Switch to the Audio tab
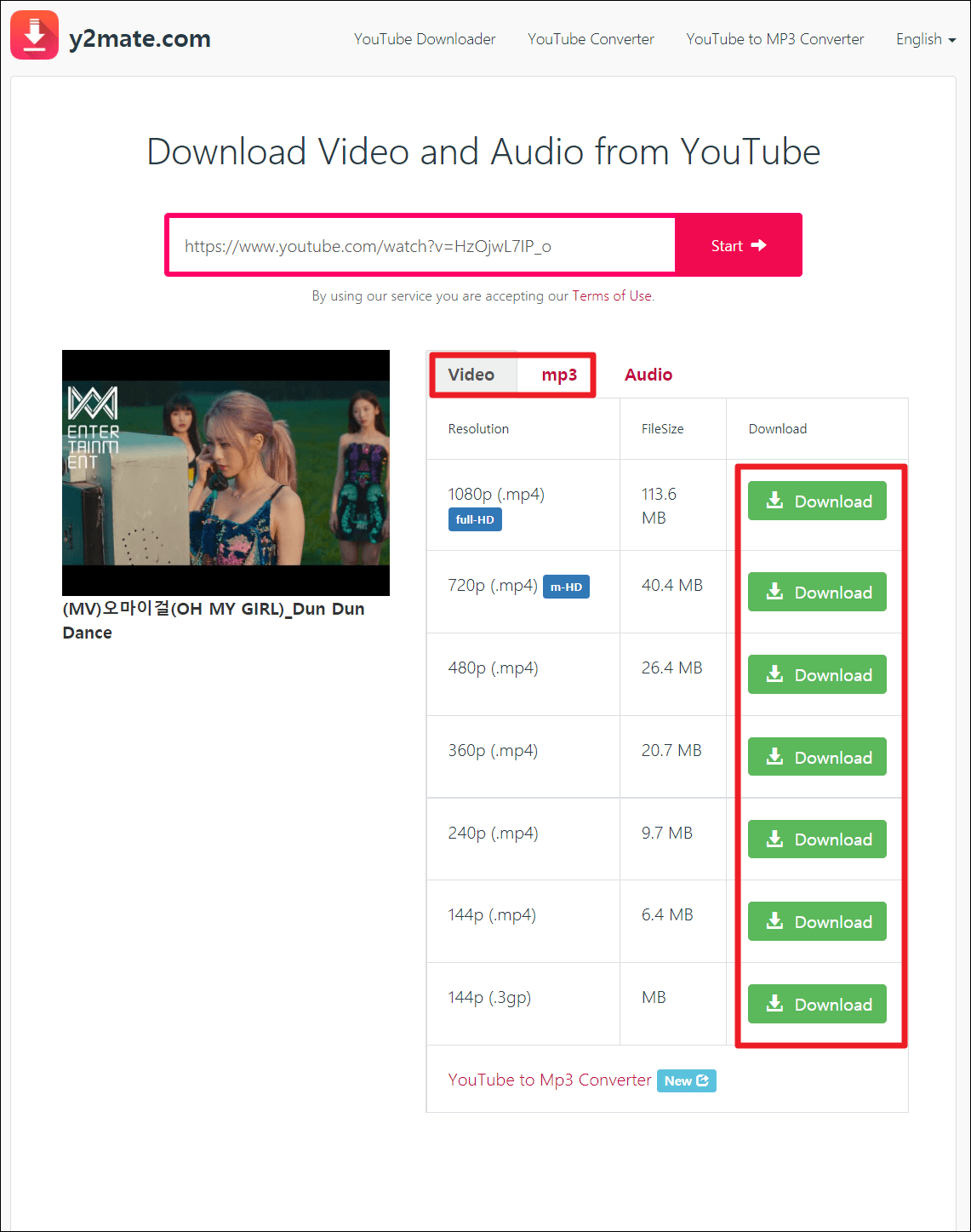 (x=648, y=375)
